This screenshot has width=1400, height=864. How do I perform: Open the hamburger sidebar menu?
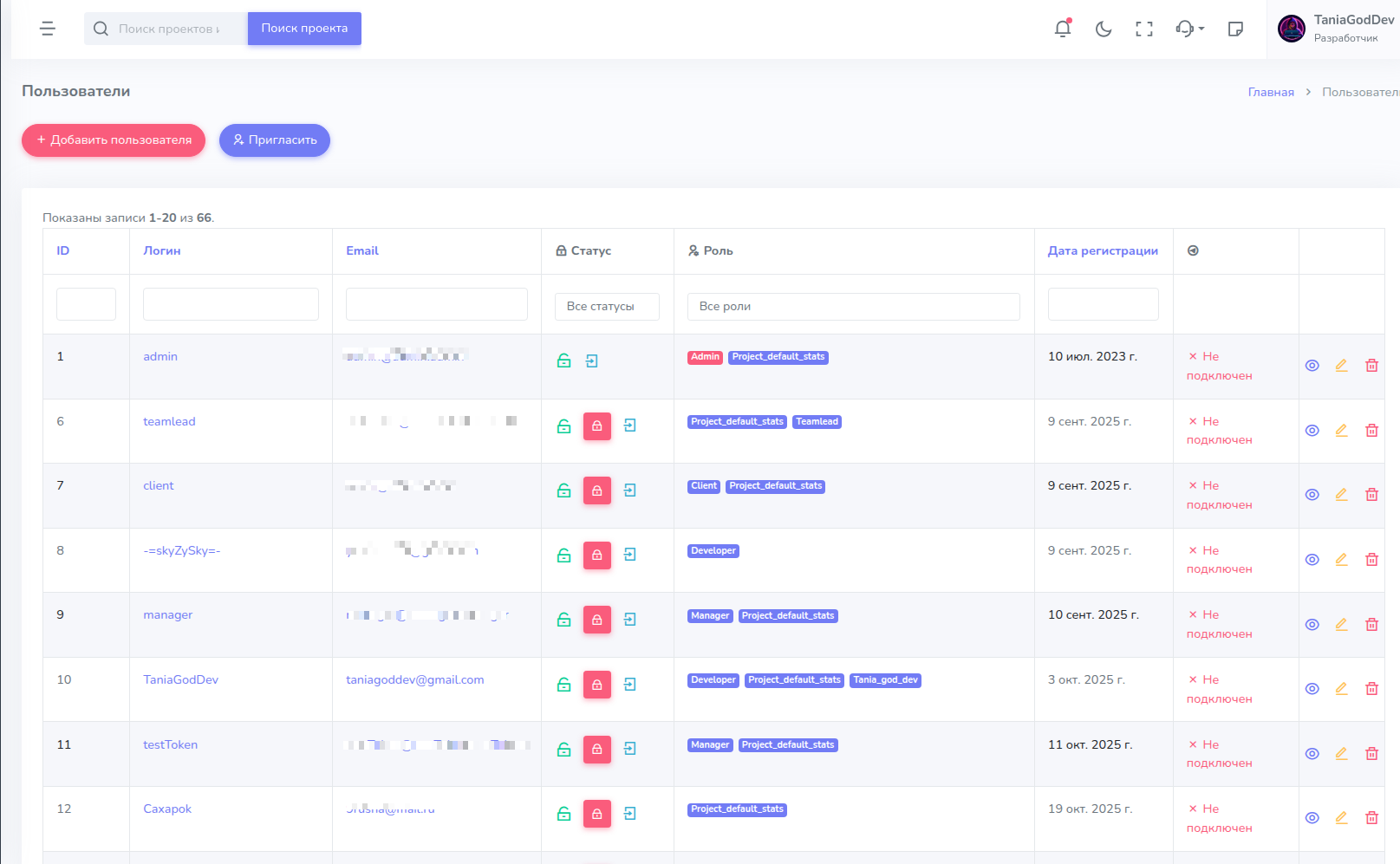pos(48,29)
